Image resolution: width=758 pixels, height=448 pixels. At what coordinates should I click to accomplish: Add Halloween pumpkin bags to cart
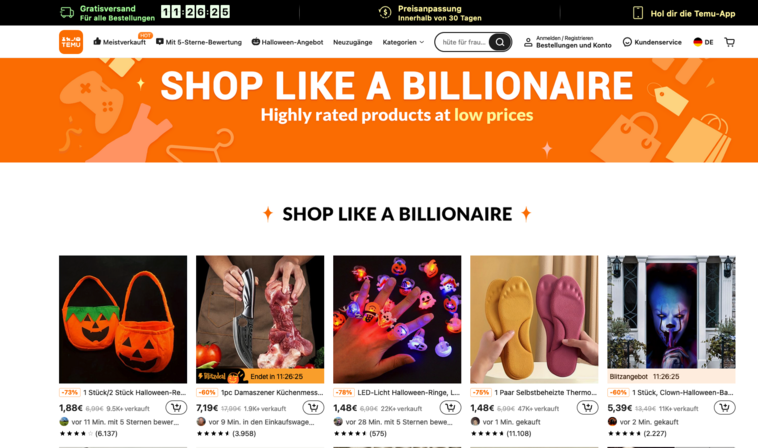point(176,407)
